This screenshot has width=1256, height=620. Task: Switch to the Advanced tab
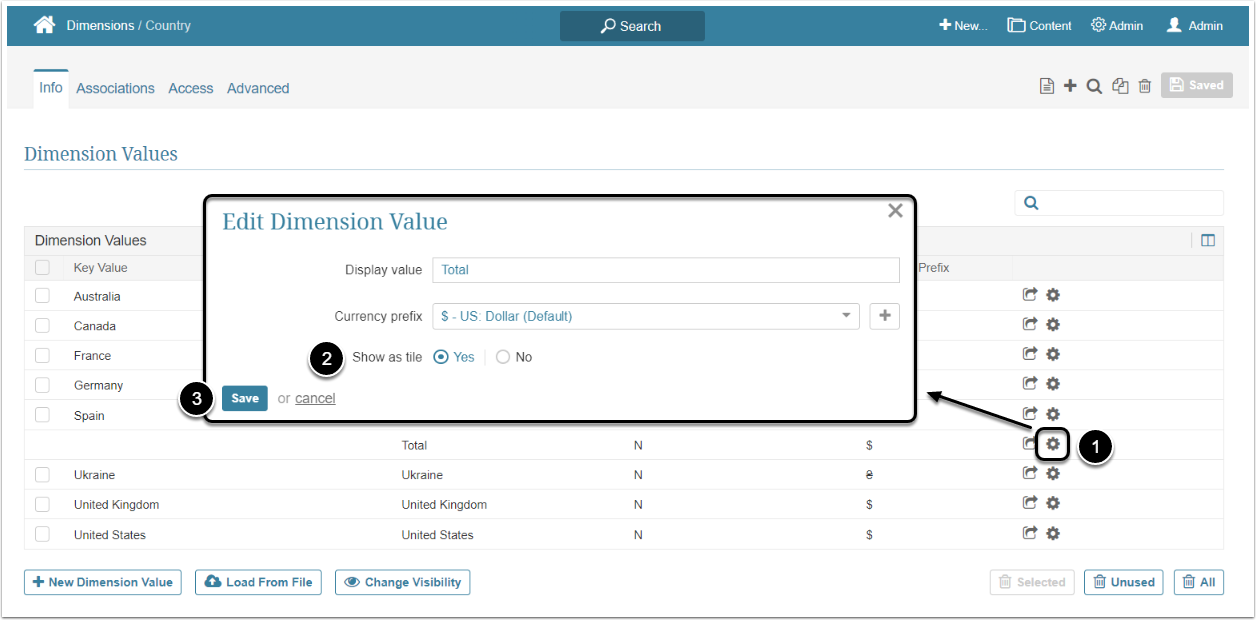point(258,88)
